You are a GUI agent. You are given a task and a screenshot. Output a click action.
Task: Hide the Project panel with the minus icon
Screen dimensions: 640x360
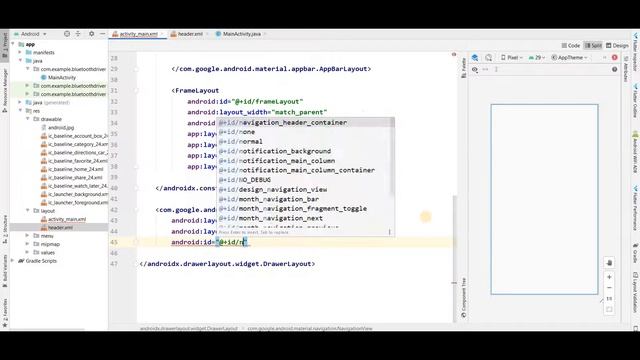(x=102, y=34)
